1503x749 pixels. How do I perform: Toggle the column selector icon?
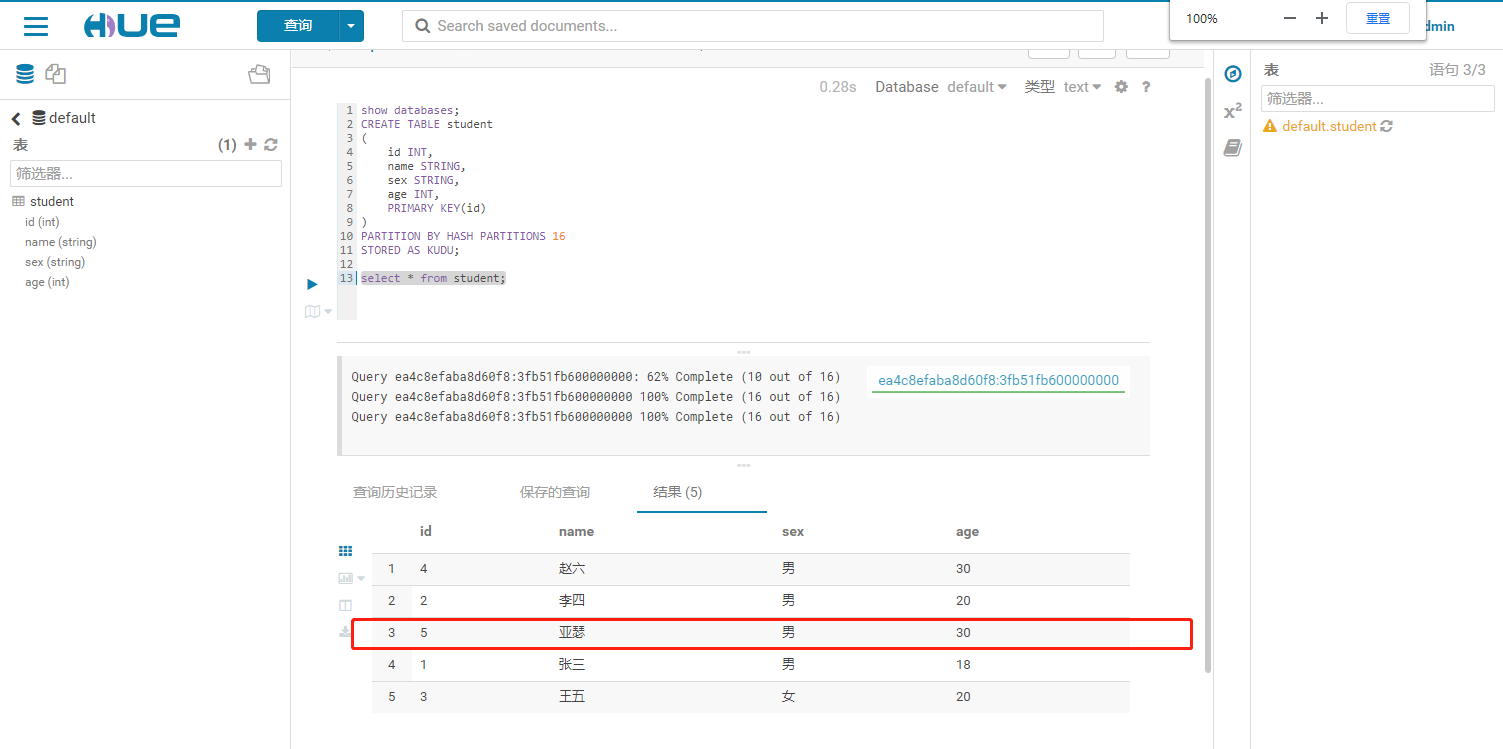[345, 605]
